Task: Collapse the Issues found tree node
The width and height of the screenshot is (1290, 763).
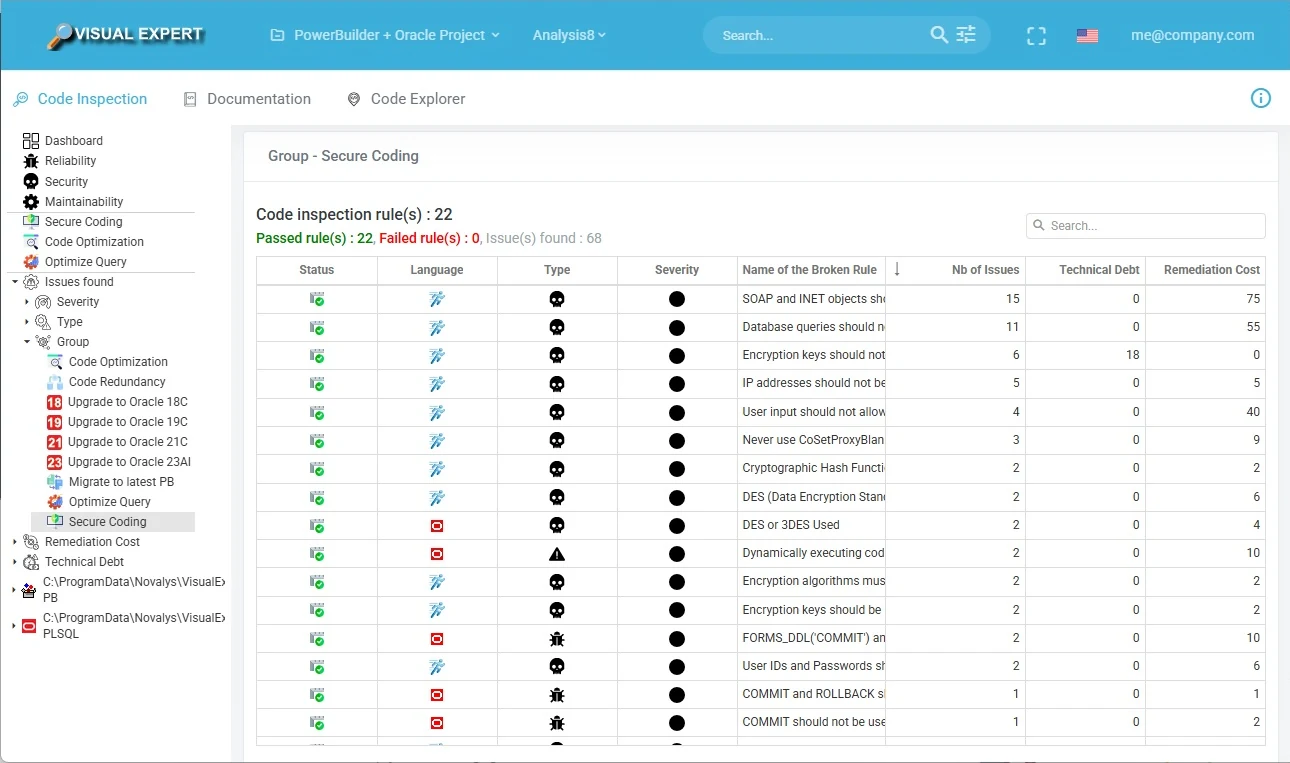Action: pos(15,282)
